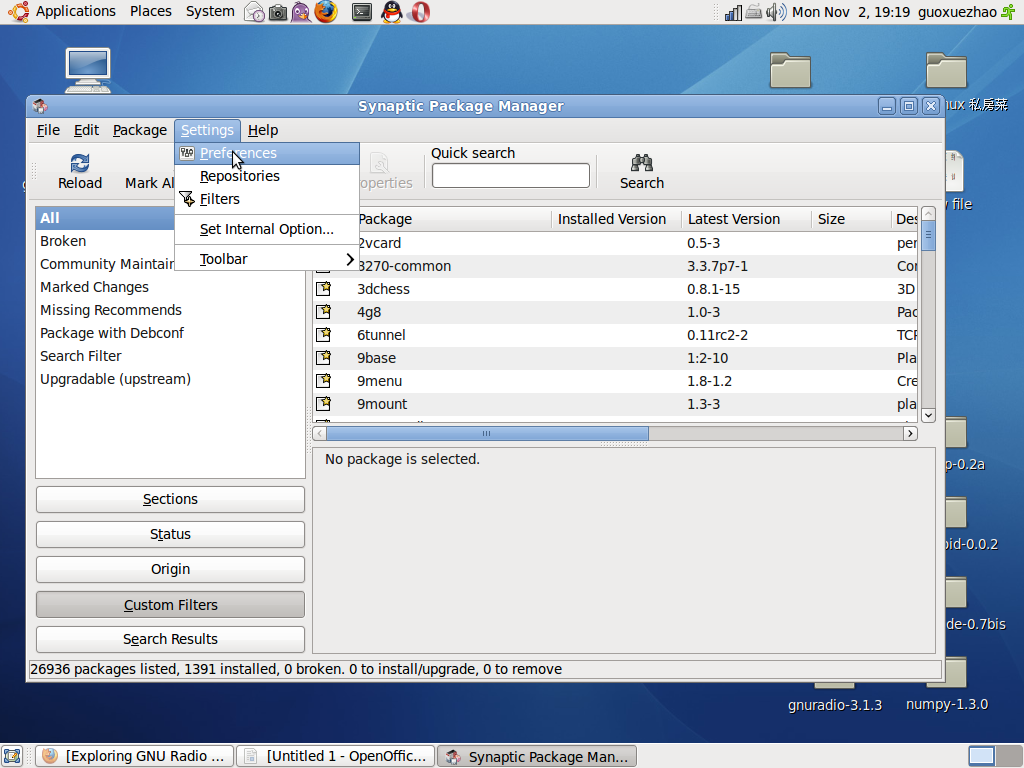Click the Status button
Screen dimensions: 1024x768
point(170,534)
